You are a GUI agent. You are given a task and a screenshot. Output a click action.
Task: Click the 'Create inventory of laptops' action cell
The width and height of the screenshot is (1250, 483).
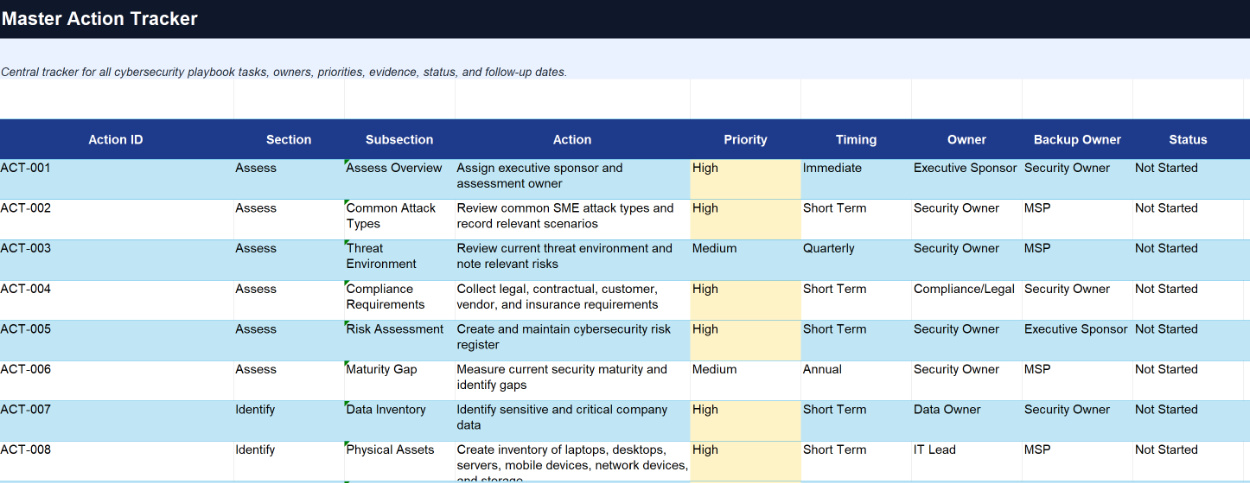(x=572, y=461)
